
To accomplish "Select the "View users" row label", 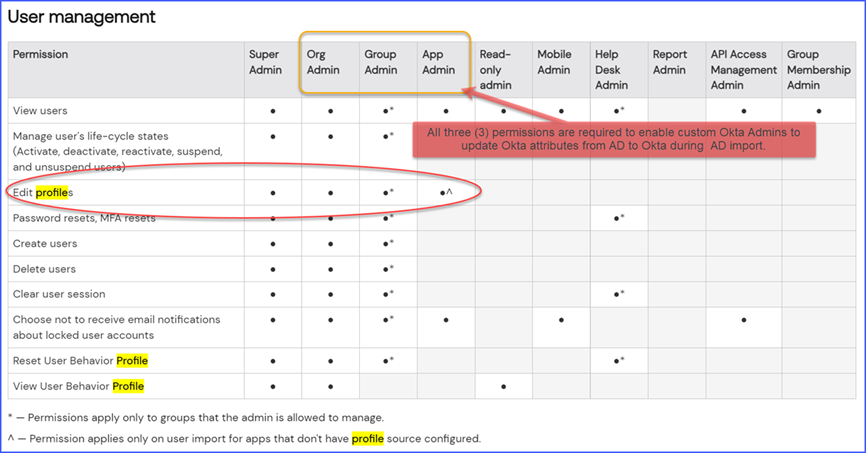I will [x=40, y=110].
